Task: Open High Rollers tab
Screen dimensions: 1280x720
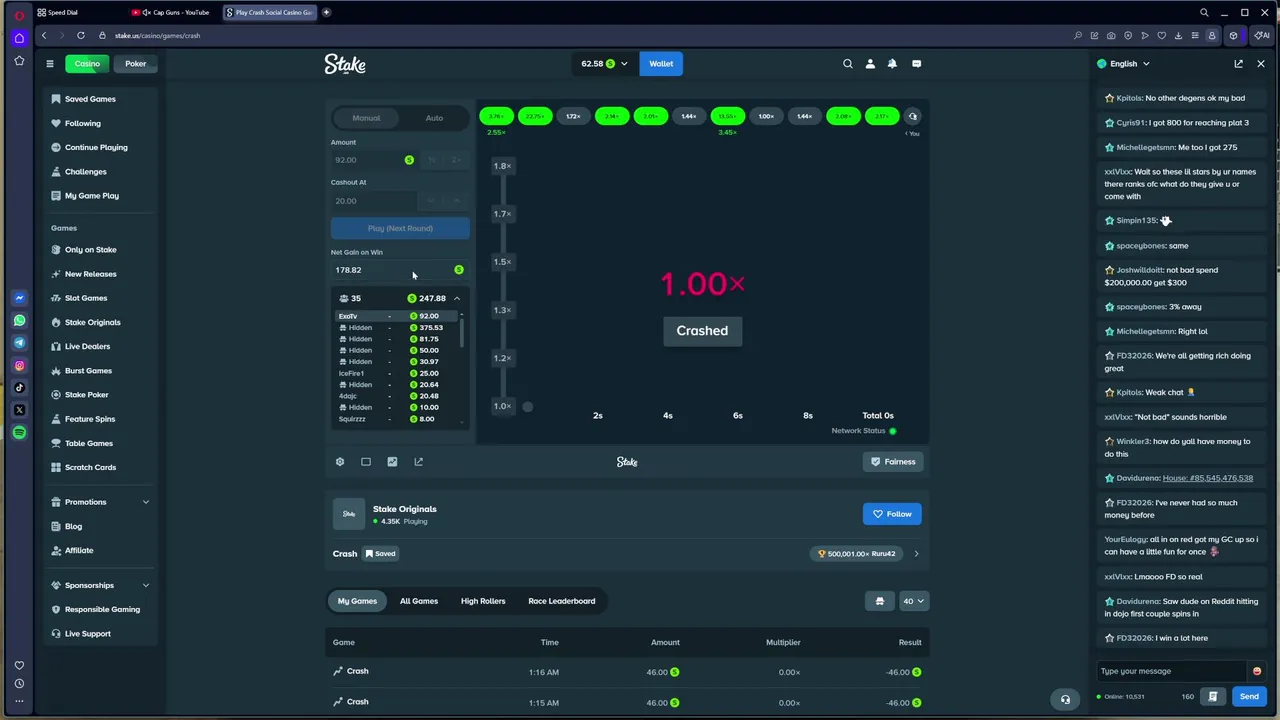Action: click(x=483, y=601)
